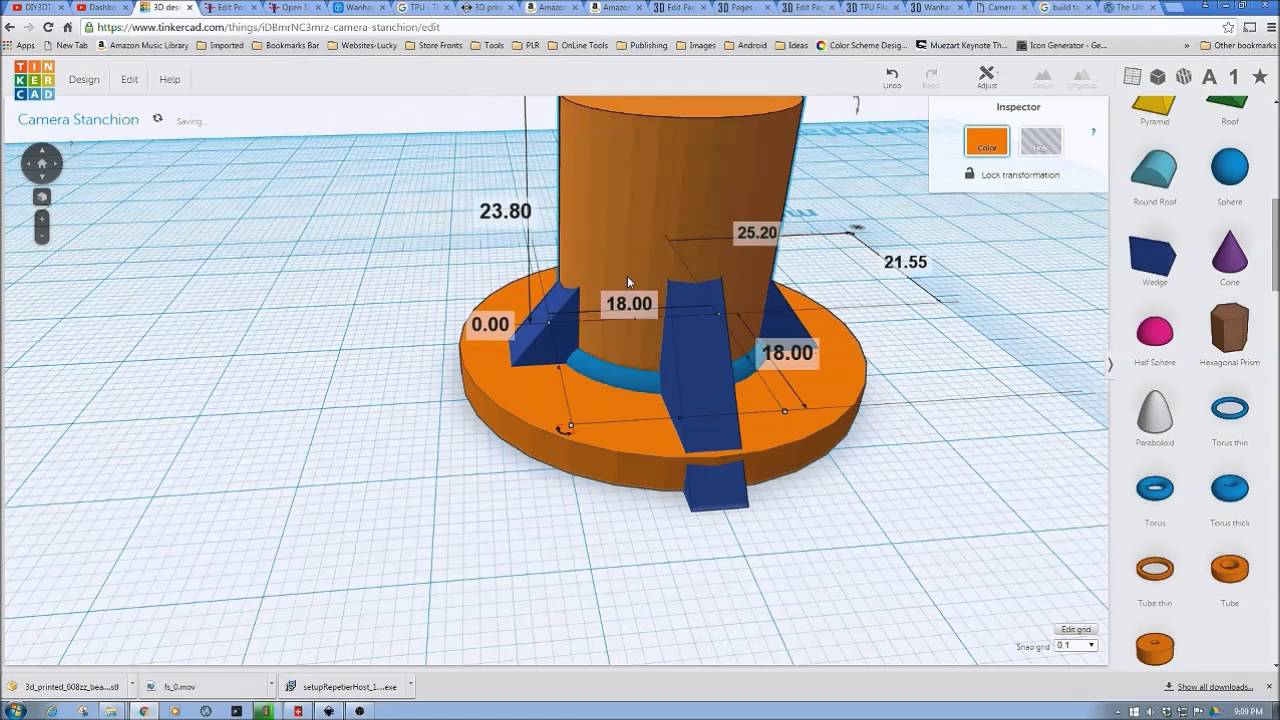Image resolution: width=1280 pixels, height=720 pixels.
Task: Open the Adjust tools icon
Action: (x=987, y=73)
